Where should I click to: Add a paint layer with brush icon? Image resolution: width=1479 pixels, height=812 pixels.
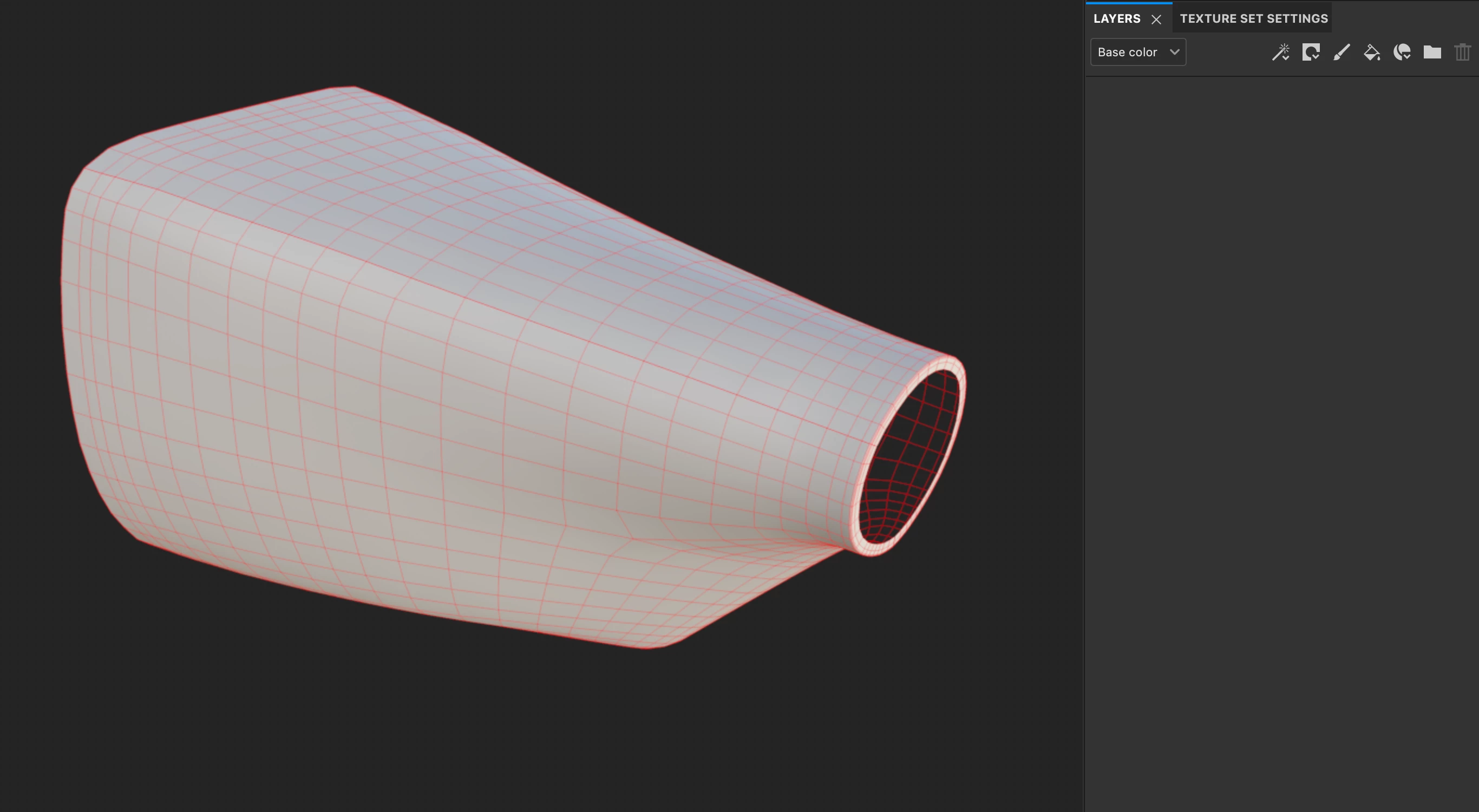1341,53
